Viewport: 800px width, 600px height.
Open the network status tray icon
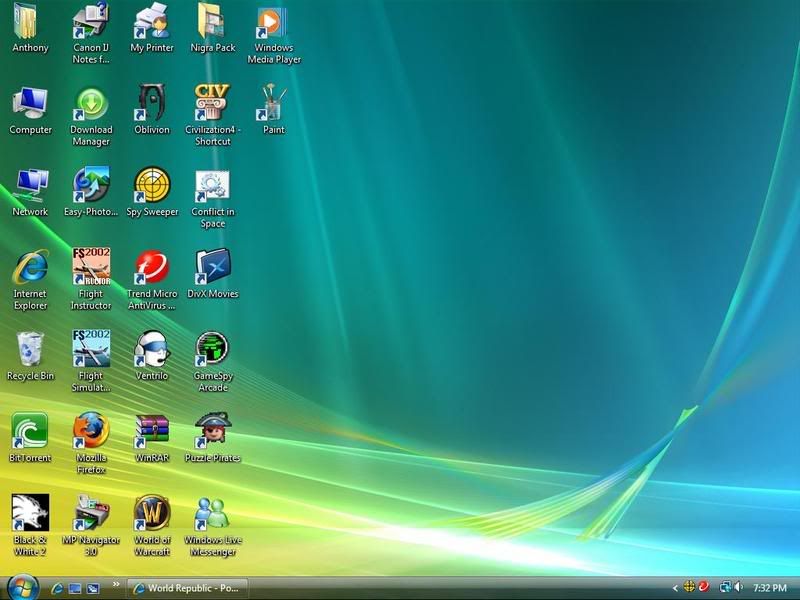click(724, 587)
